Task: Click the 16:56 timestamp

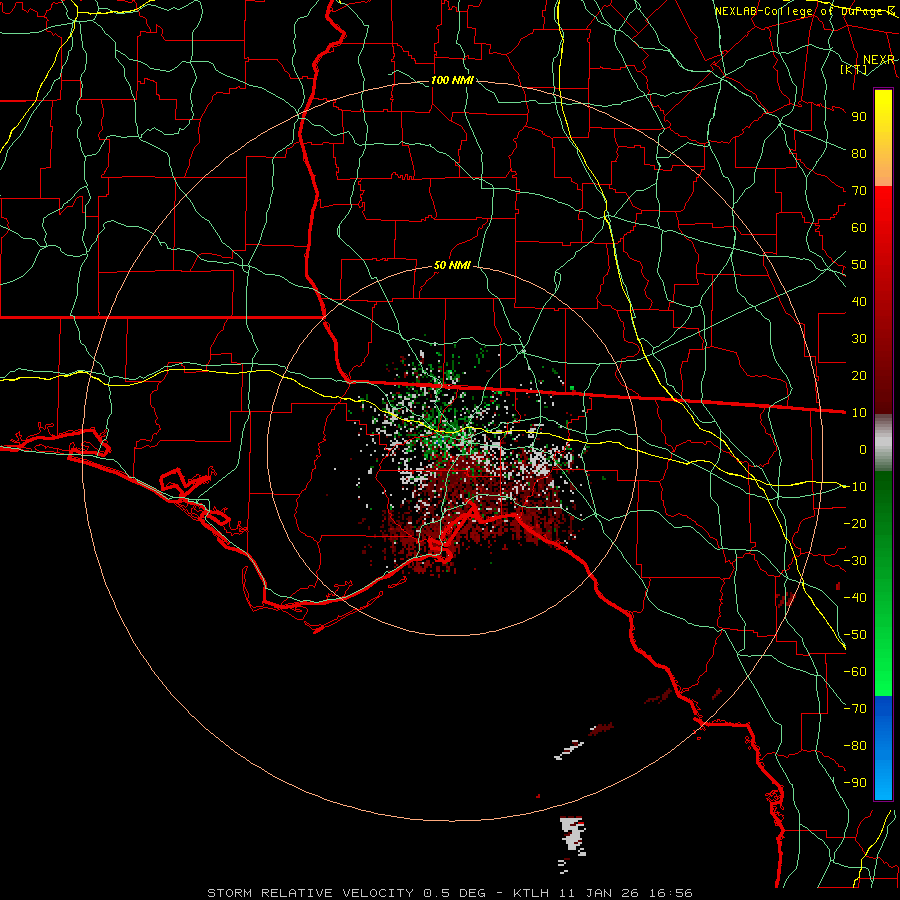Action: pyautogui.click(x=671, y=893)
